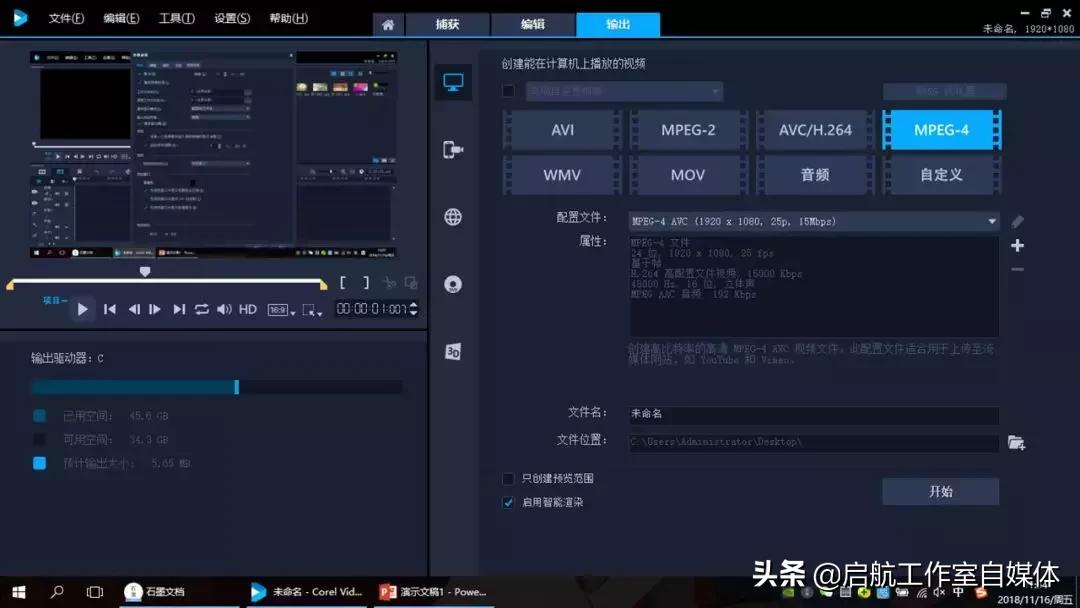The width and height of the screenshot is (1080, 608).
Task: Select the computer output icon in sidebar
Action: click(452, 82)
